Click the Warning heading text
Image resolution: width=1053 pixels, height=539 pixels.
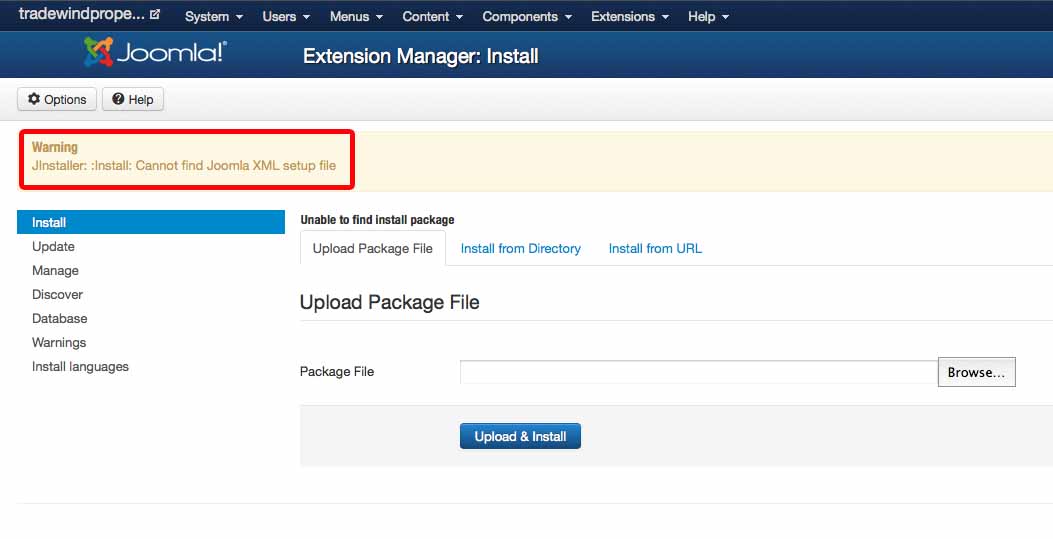[x=54, y=147]
